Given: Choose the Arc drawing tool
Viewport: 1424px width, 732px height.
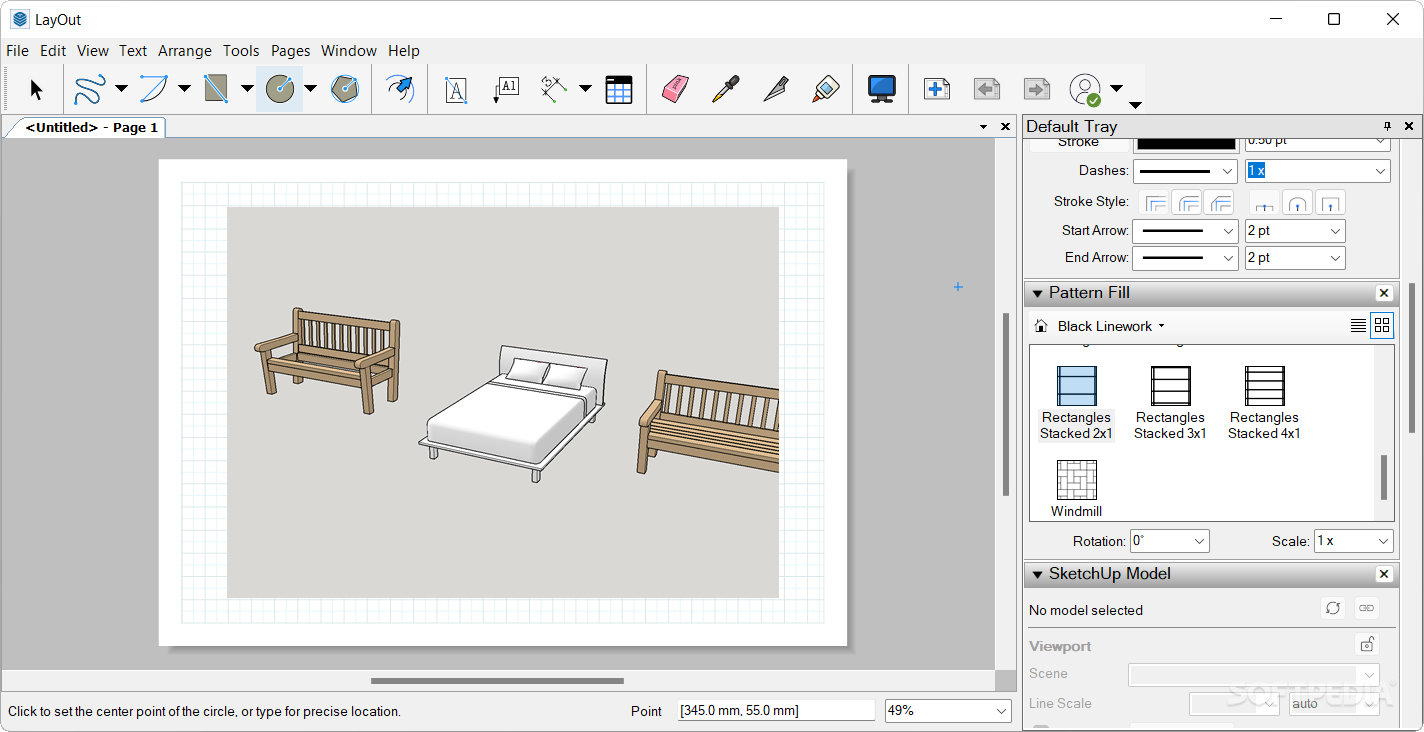Looking at the screenshot, I should click(153, 90).
